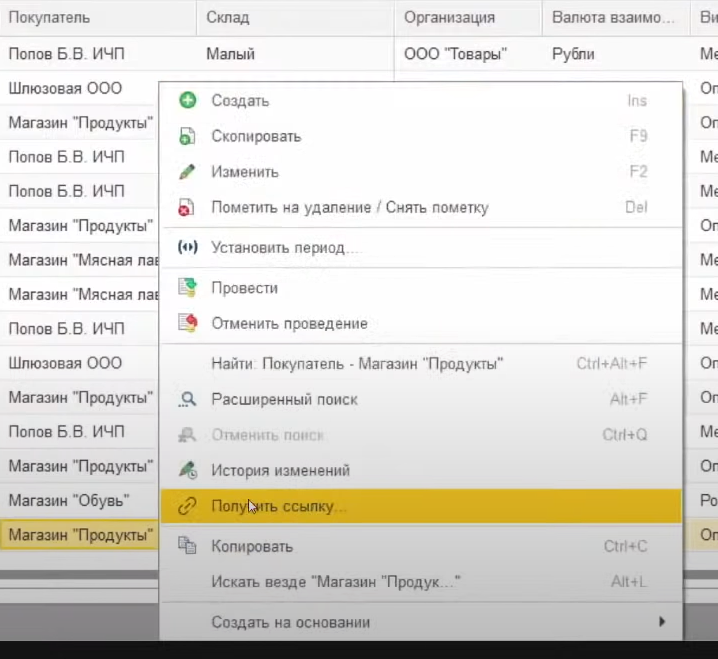This screenshot has width=718, height=659.
Task: Select the Рубли currency cell
Action: click(x=616, y=54)
